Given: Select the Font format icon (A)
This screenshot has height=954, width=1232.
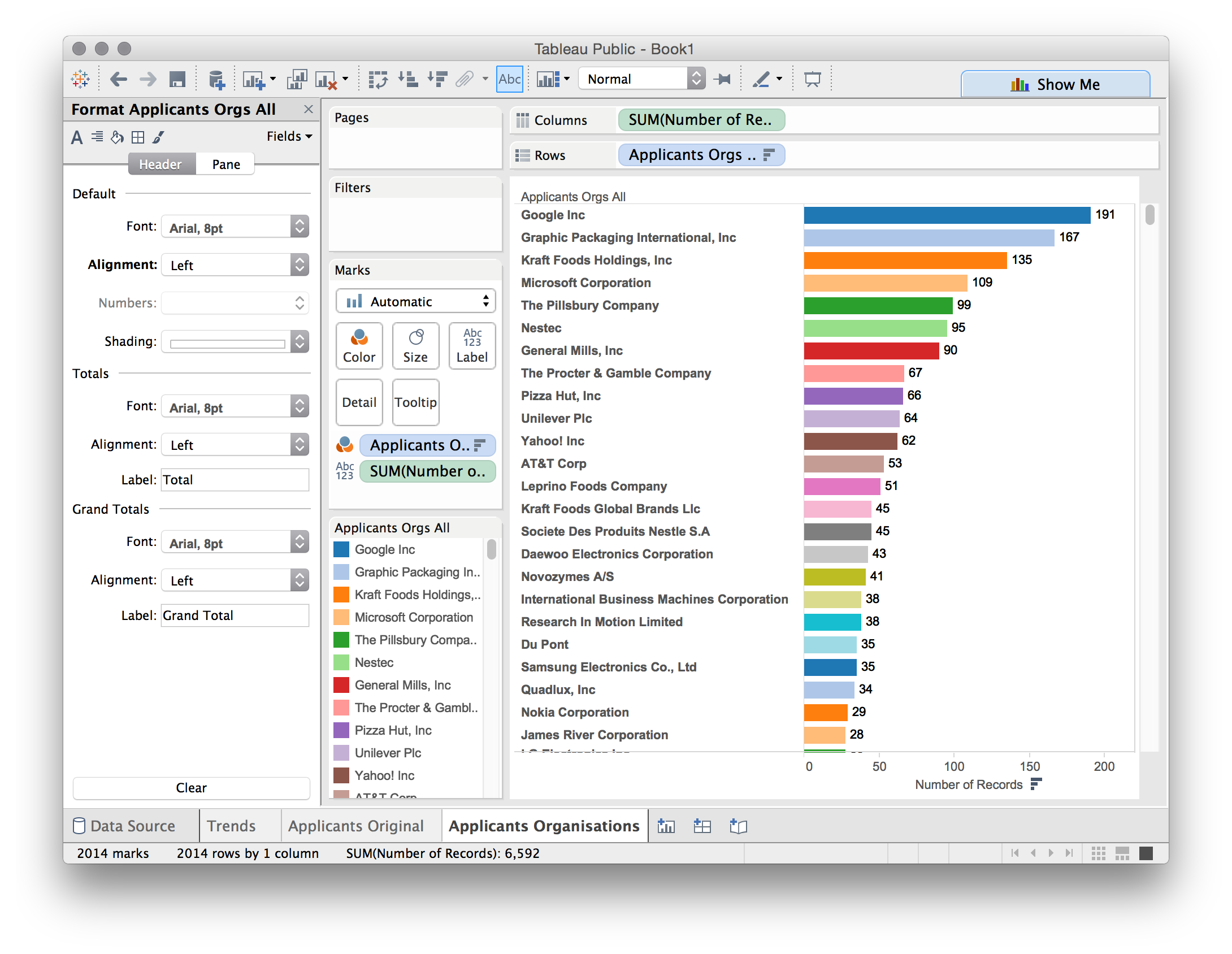Looking at the screenshot, I should click(77, 137).
